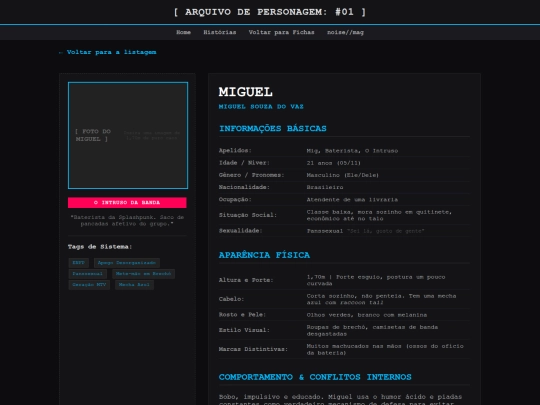
Task: Click the Muitos machucados nas mãos text
Action: tap(385, 350)
